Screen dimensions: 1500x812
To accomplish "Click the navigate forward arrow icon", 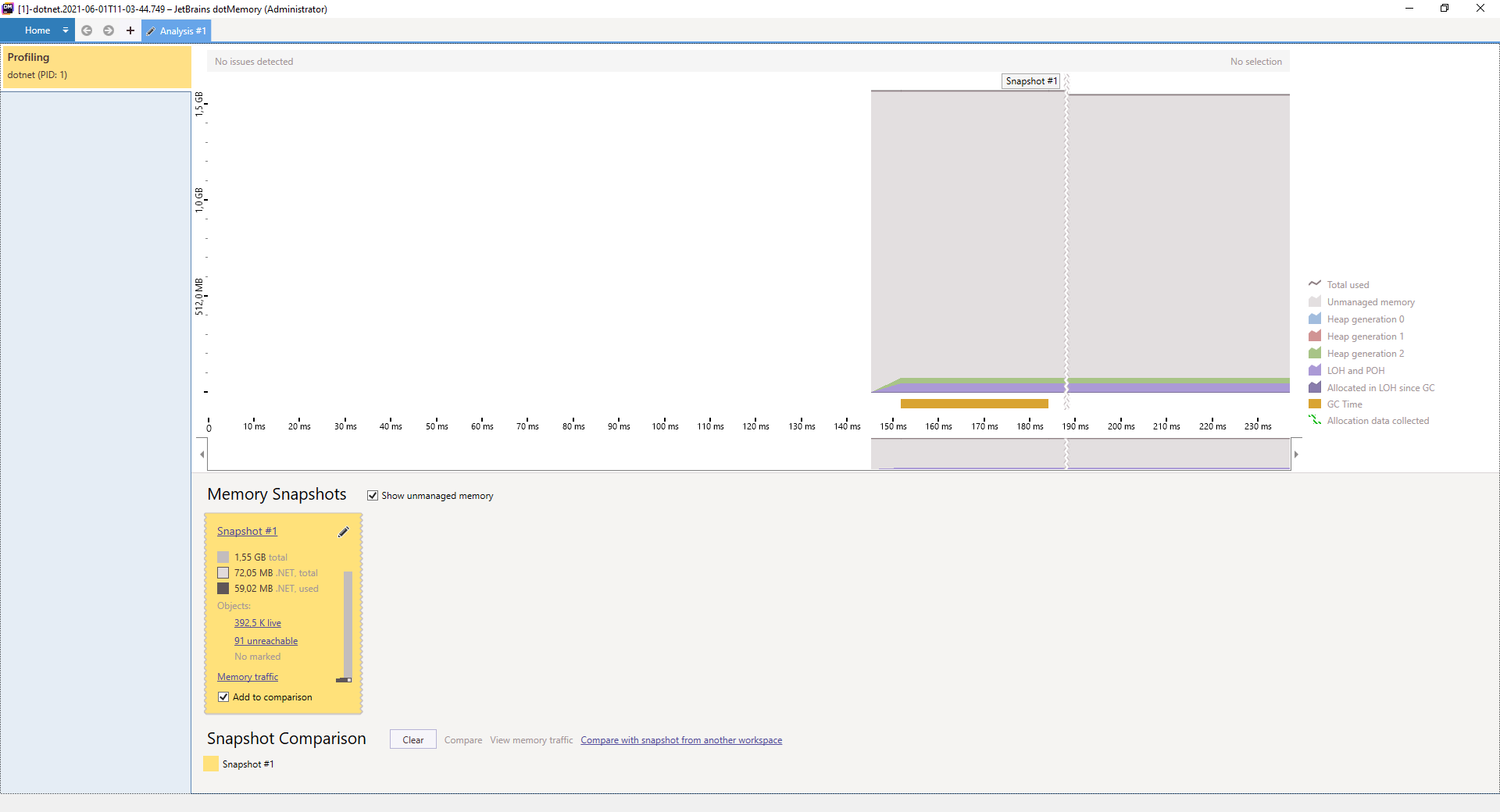I will pos(109,30).
